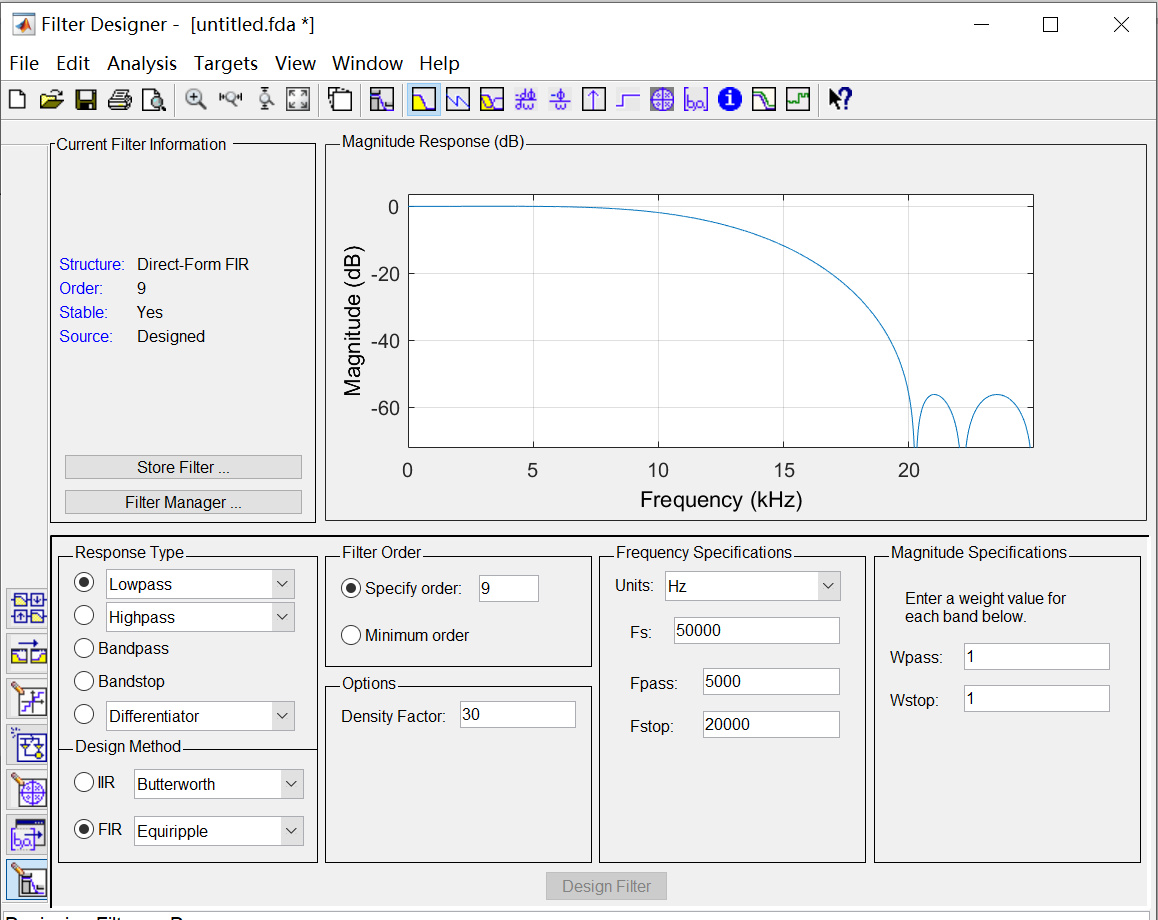Viewport: 1158px width, 920px height.
Task: Open the Lowpass response type dropdown
Action: pyautogui.click(x=284, y=583)
